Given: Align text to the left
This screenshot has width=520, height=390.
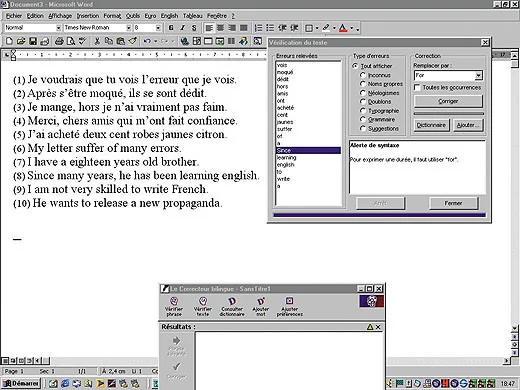Looking at the screenshot, I should click(x=209, y=28).
